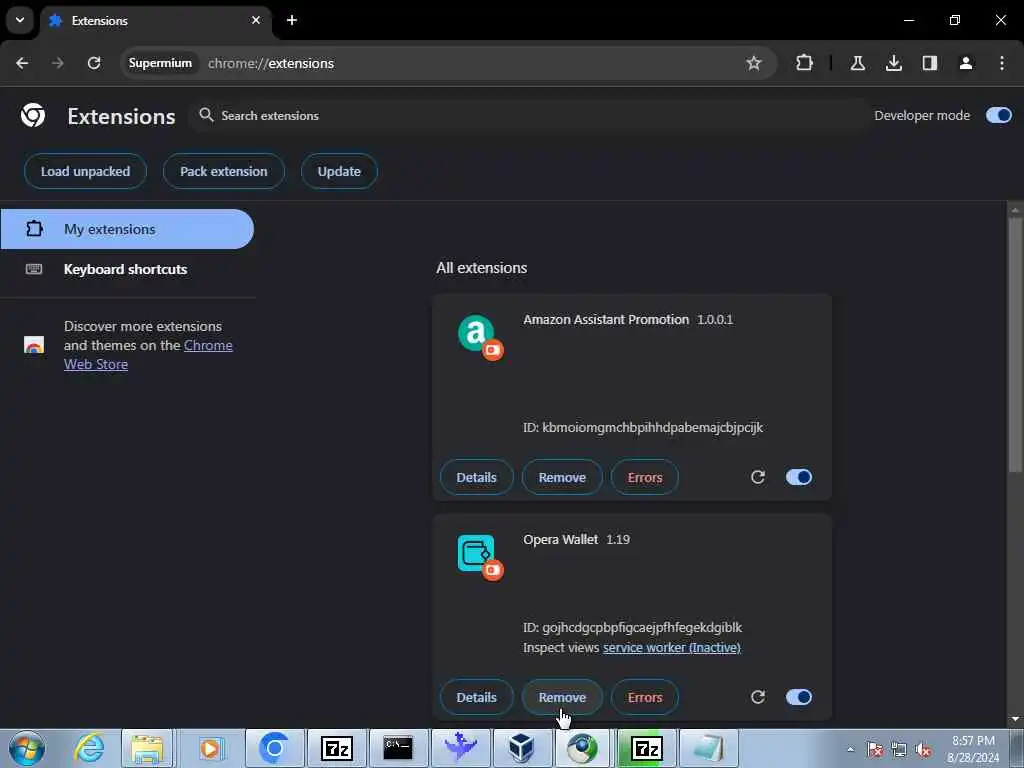Viewport: 1024px width, 768px height.
Task: Go back using the browser back arrow
Action: (x=22, y=63)
